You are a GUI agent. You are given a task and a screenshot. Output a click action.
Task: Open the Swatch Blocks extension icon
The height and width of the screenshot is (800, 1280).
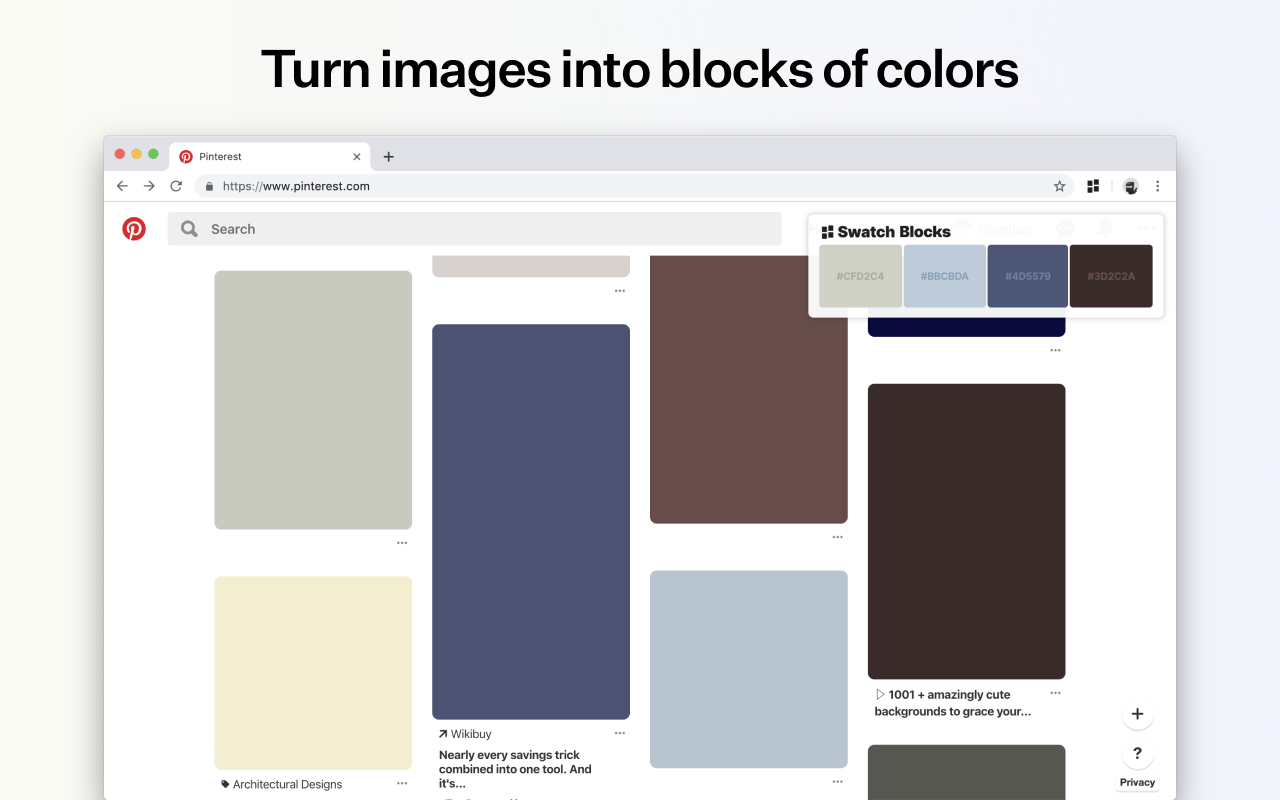(x=1093, y=186)
